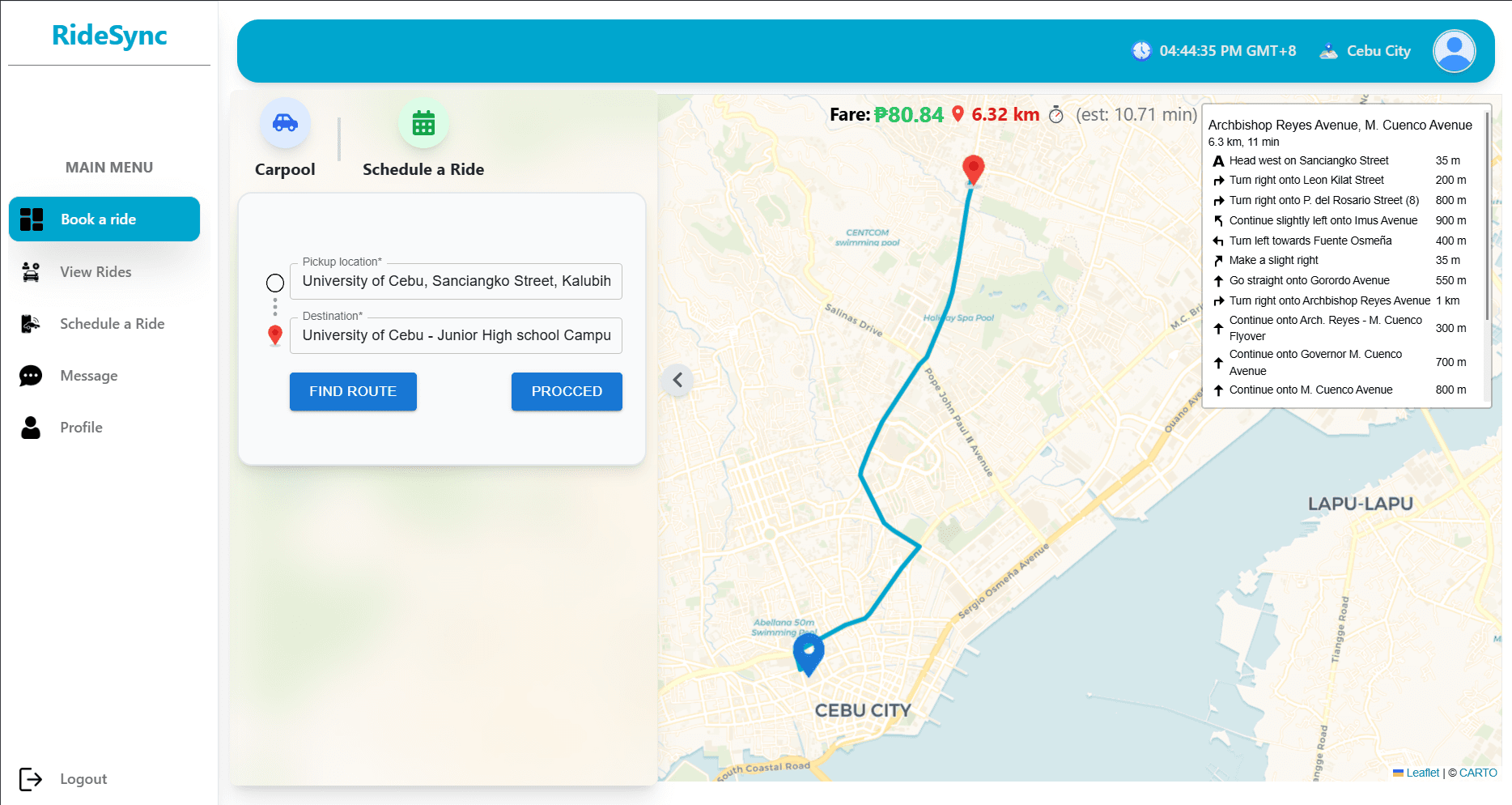Select the Book a ride menu item

pos(104,219)
